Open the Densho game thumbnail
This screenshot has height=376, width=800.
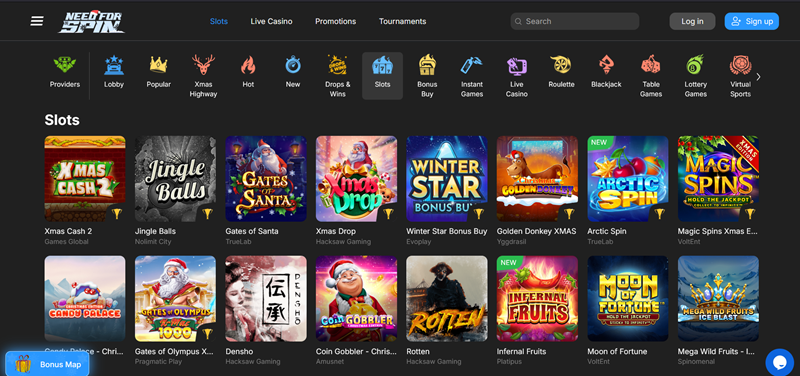[266, 298]
